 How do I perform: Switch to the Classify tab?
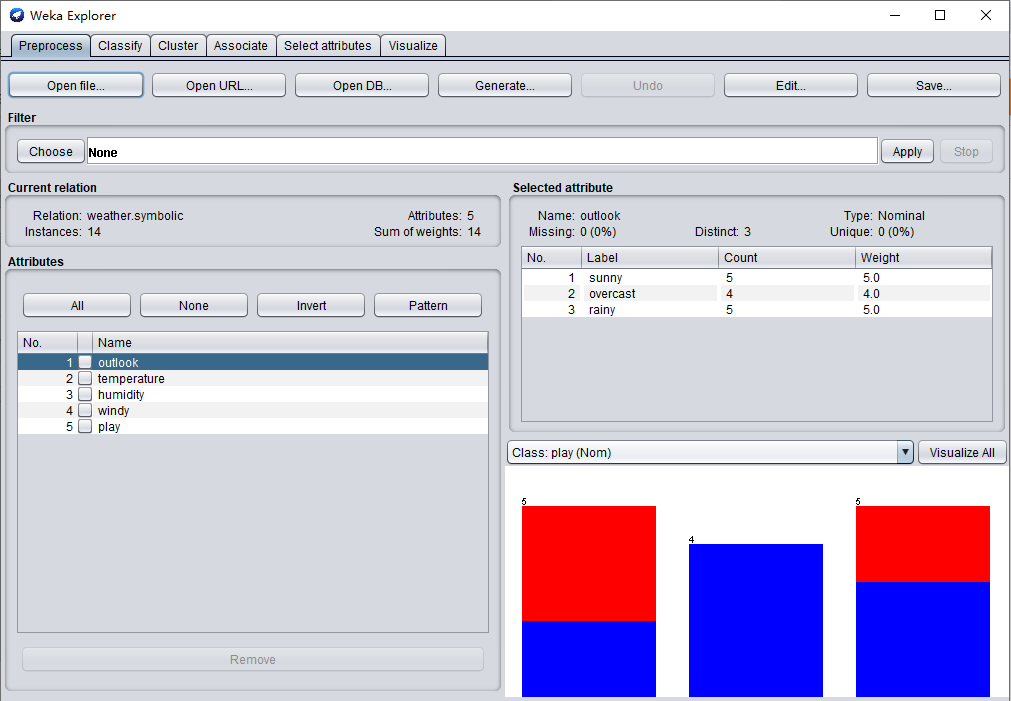(x=120, y=46)
